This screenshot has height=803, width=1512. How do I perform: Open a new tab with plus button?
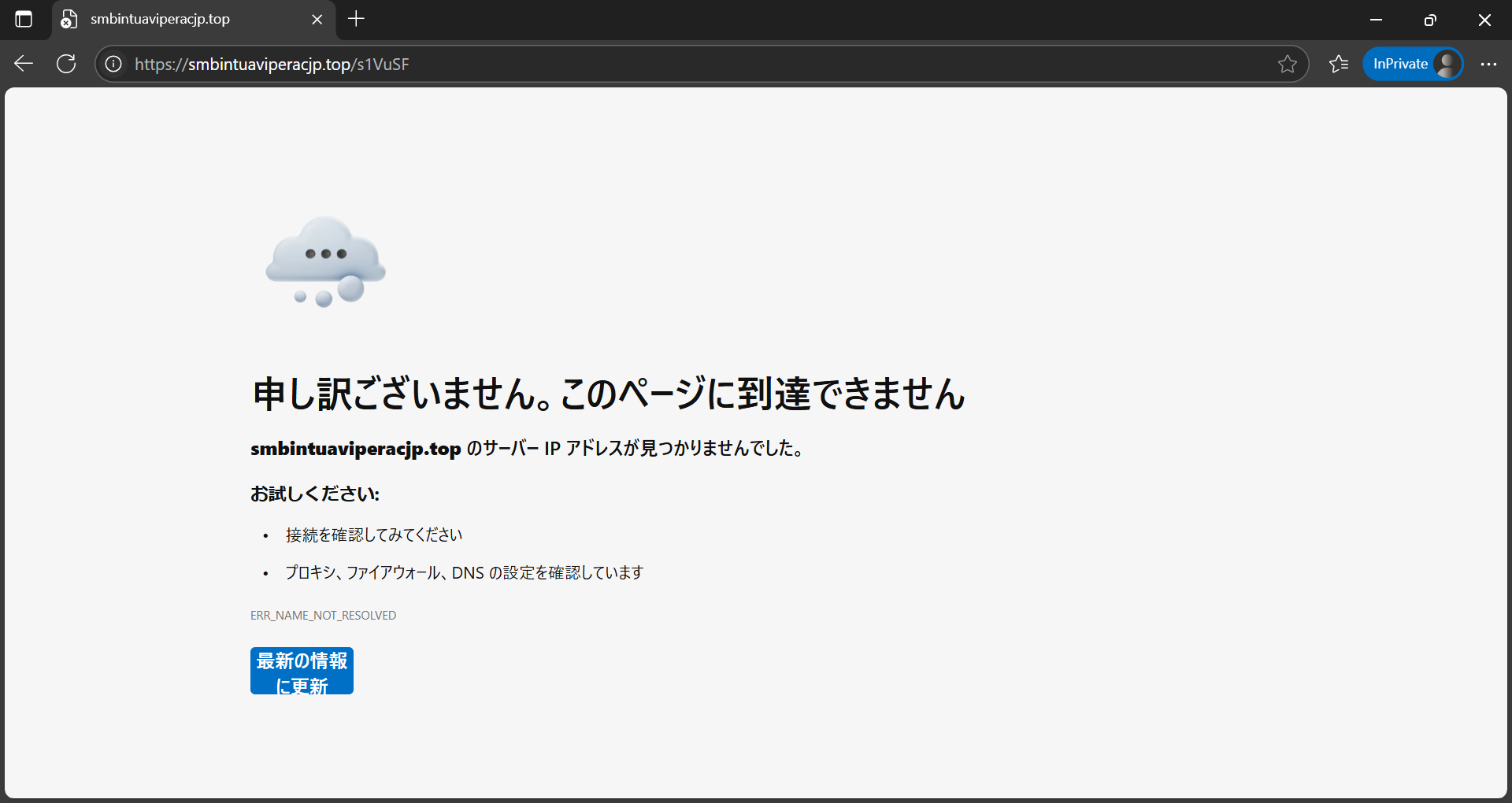[356, 19]
